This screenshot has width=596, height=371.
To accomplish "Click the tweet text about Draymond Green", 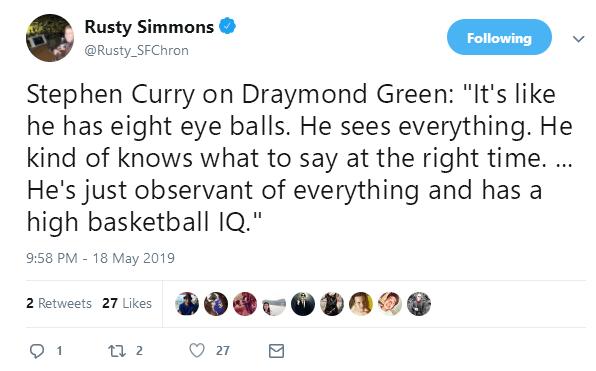I will (x=299, y=158).
